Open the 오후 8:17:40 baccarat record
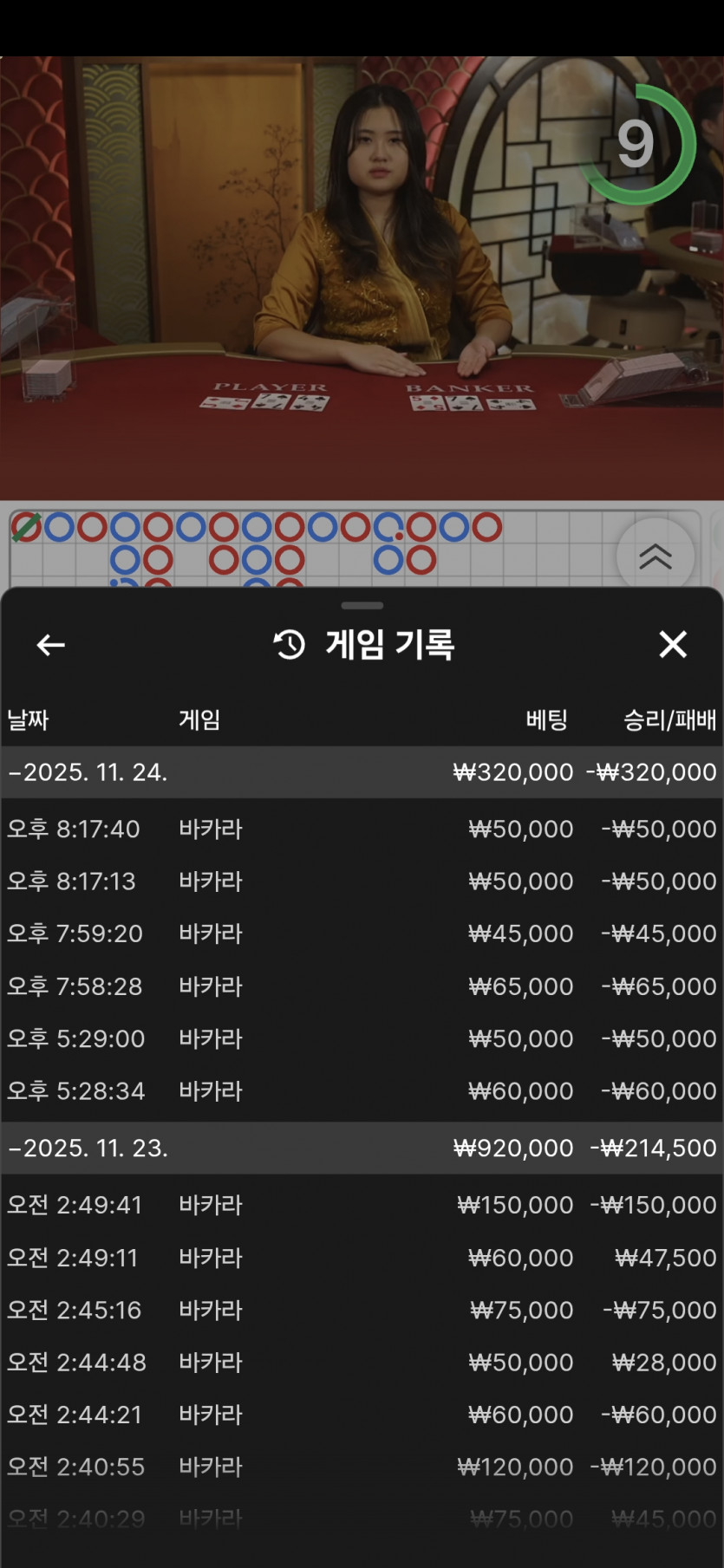The image size is (724, 1568). tap(362, 830)
